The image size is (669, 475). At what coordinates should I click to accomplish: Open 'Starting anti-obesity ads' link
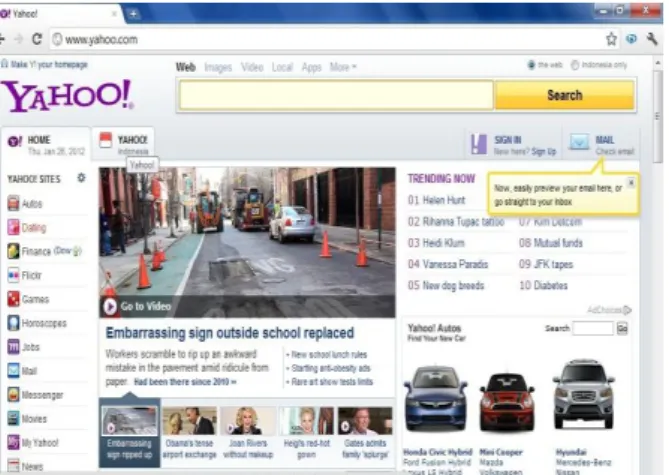331,368
